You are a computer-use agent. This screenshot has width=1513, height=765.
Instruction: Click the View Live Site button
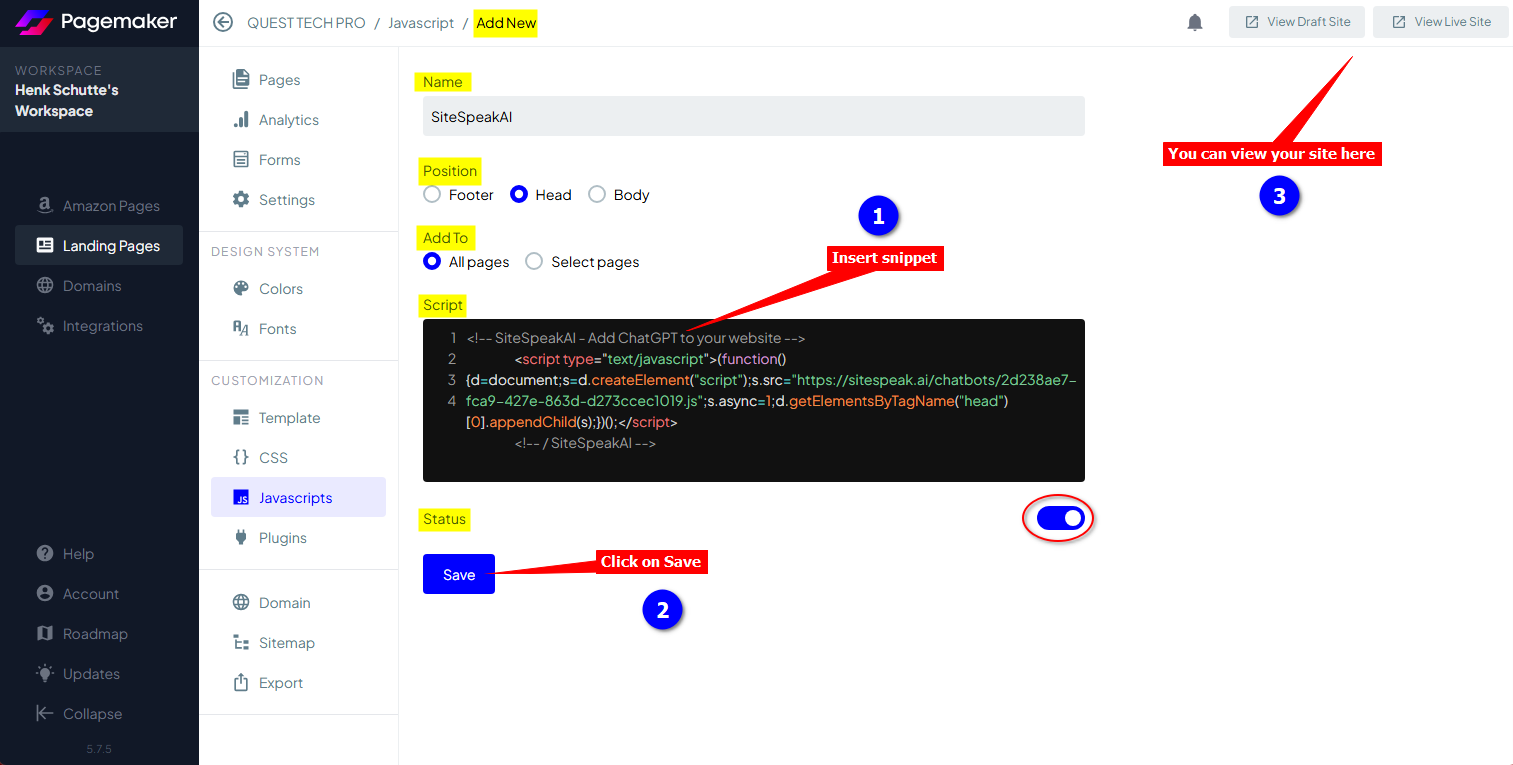[x=1441, y=22]
